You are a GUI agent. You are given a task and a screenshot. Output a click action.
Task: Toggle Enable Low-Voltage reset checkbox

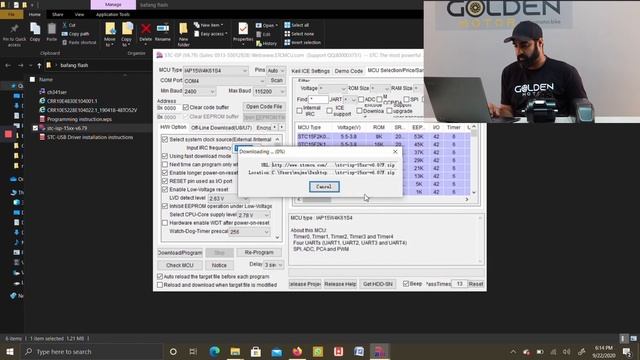click(165, 189)
